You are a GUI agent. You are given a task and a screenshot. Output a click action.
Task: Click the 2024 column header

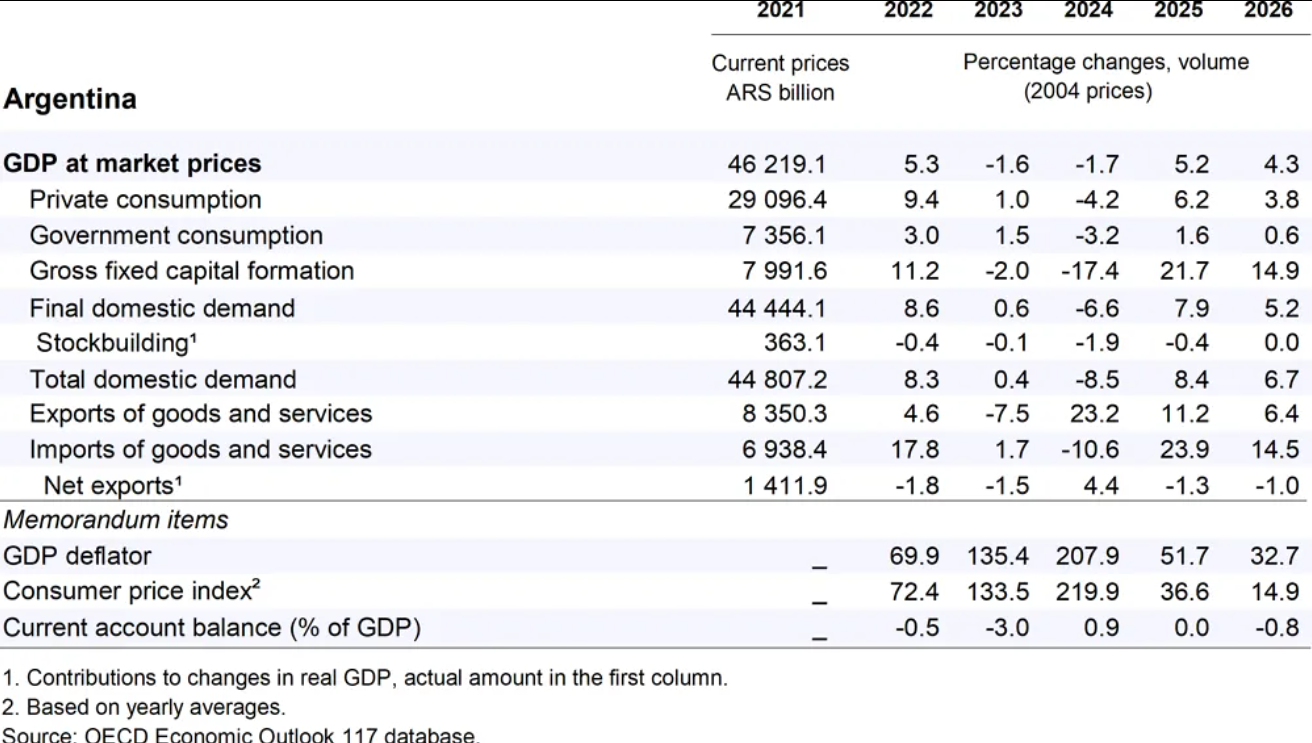pyautogui.click(x=1088, y=10)
